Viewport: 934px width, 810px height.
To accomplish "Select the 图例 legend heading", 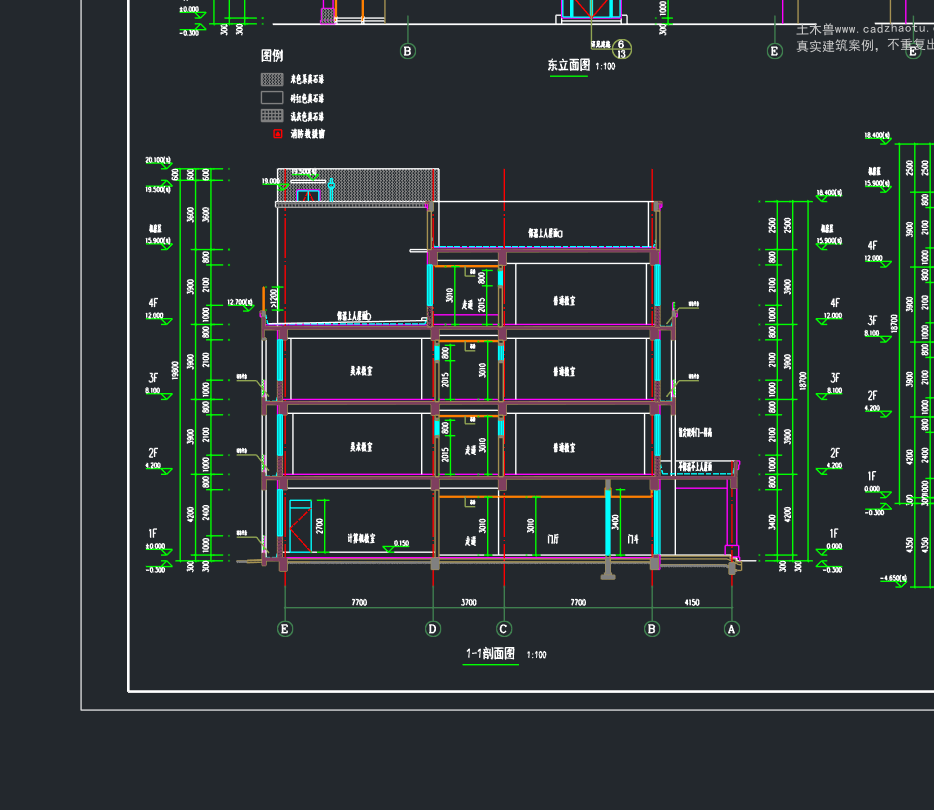I will 272,56.
